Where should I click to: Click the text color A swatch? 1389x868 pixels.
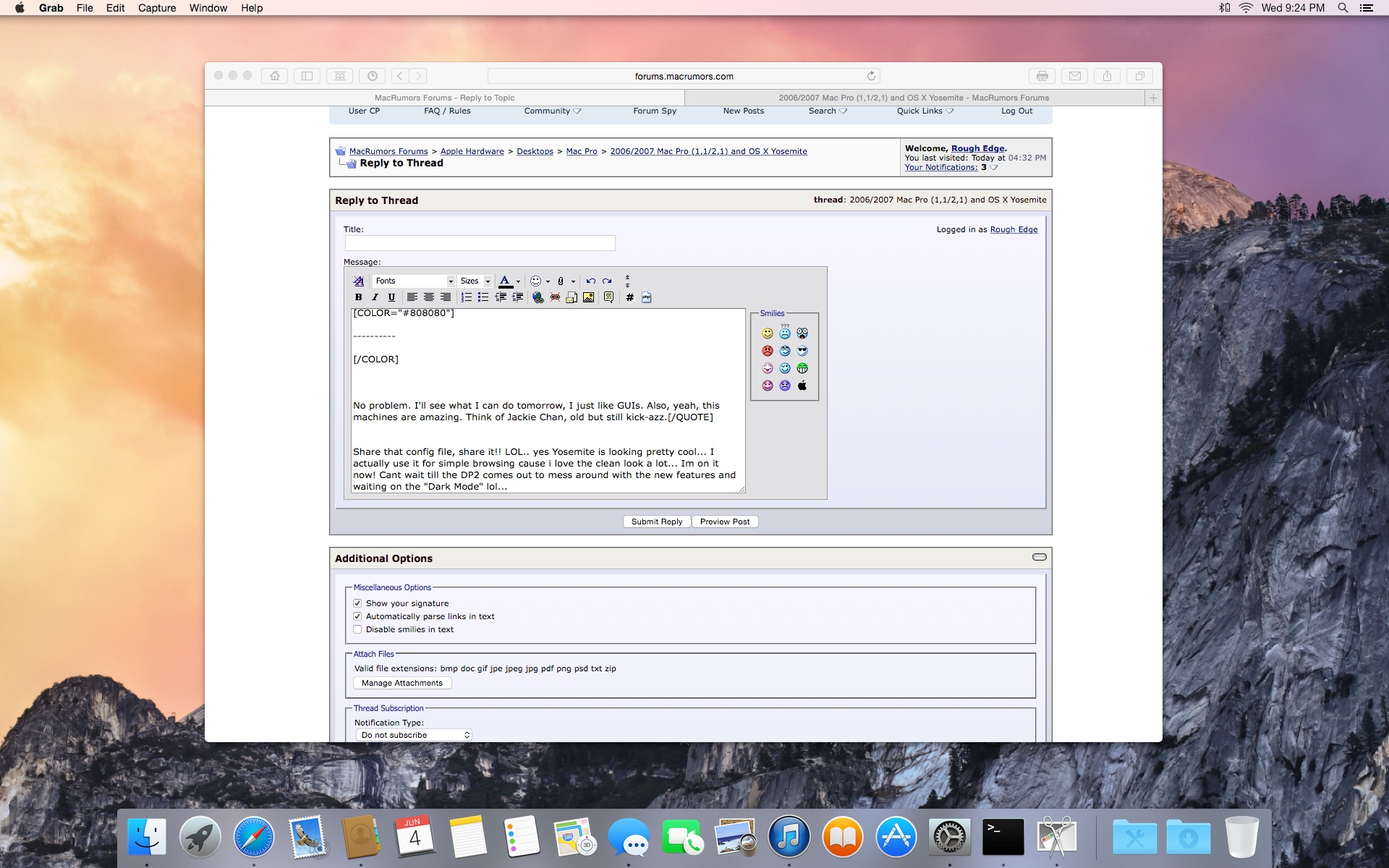[x=505, y=281]
